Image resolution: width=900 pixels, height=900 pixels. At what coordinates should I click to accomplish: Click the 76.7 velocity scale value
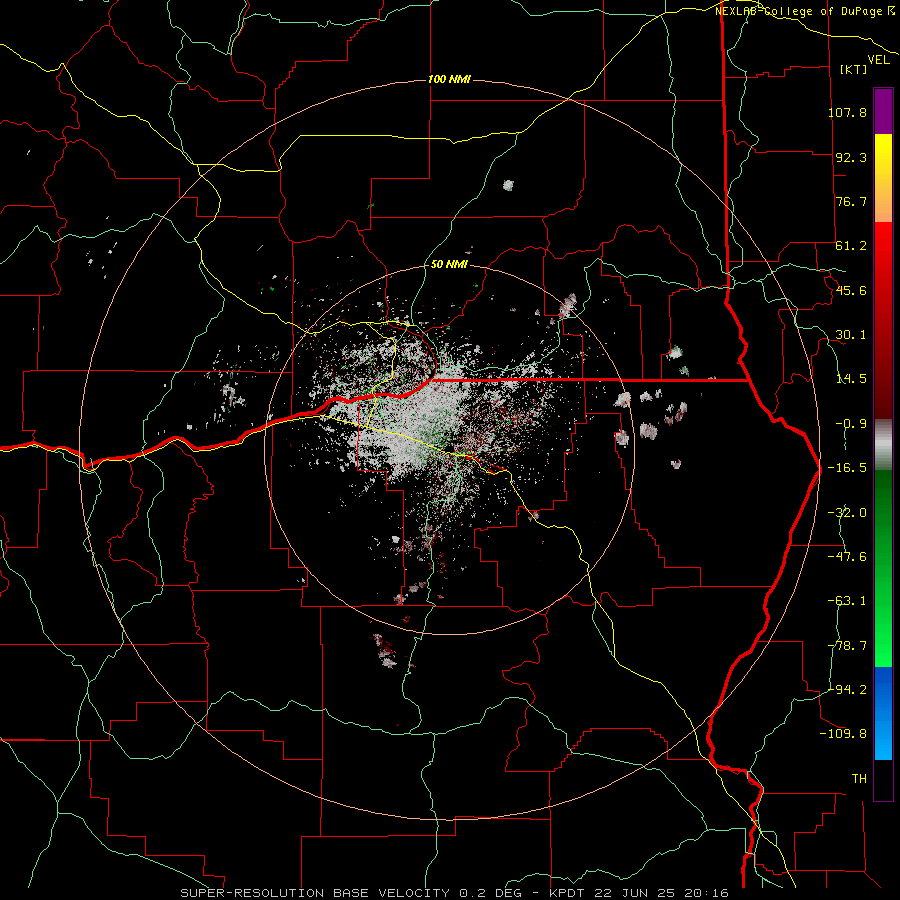pyautogui.click(x=851, y=201)
